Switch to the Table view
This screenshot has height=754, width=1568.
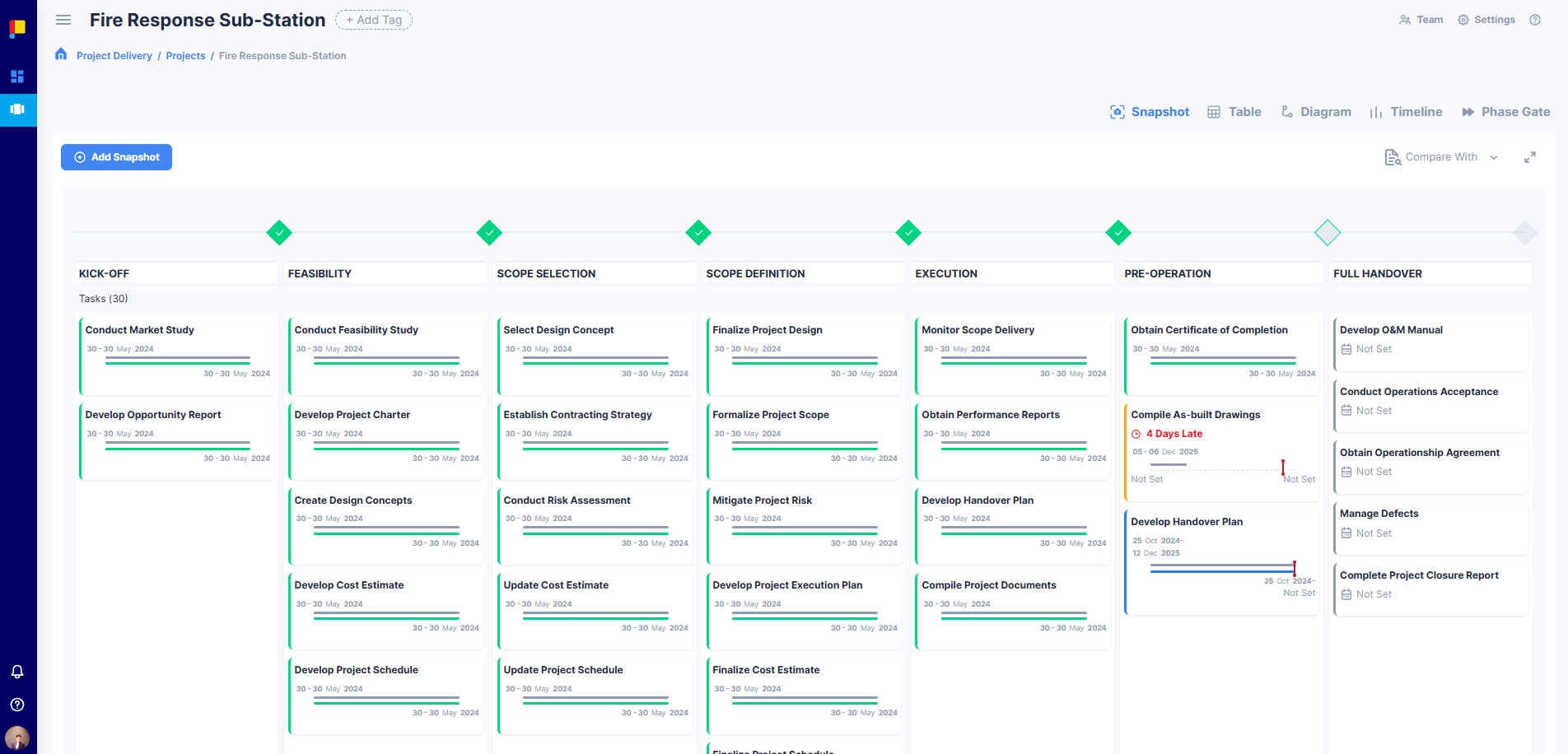pos(1234,111)
